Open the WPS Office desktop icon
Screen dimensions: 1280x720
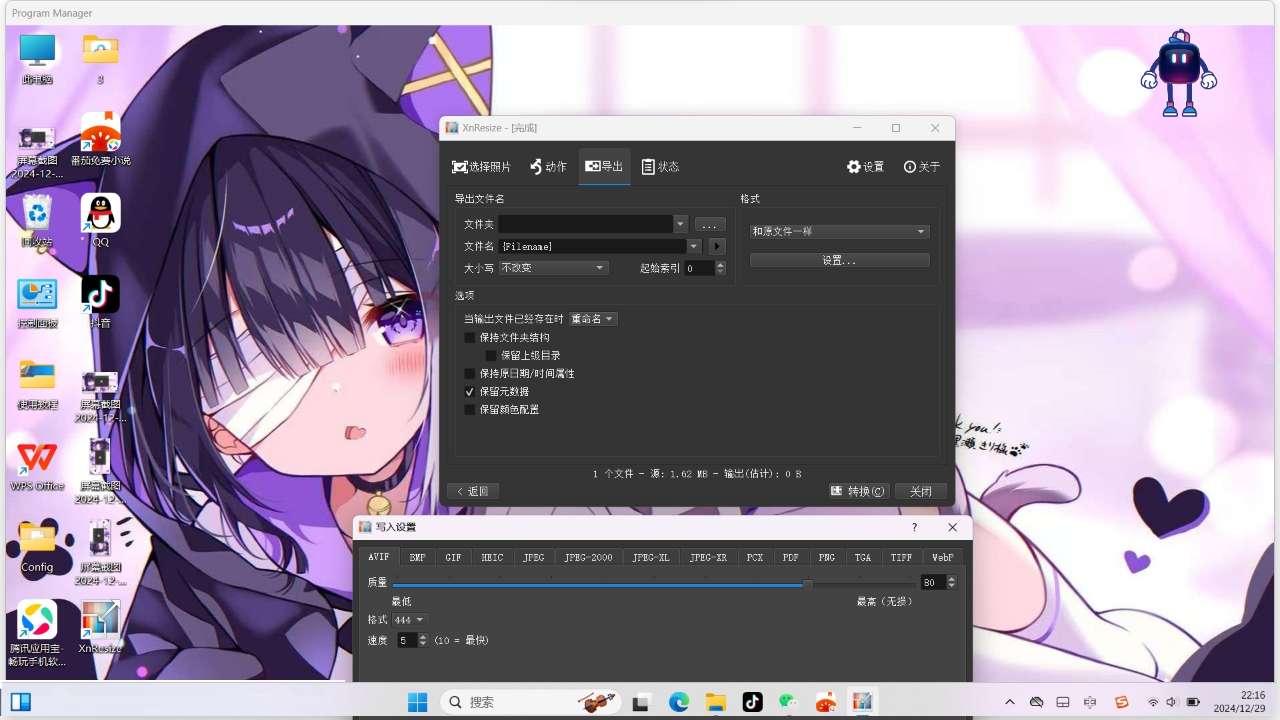click(37, 466)
